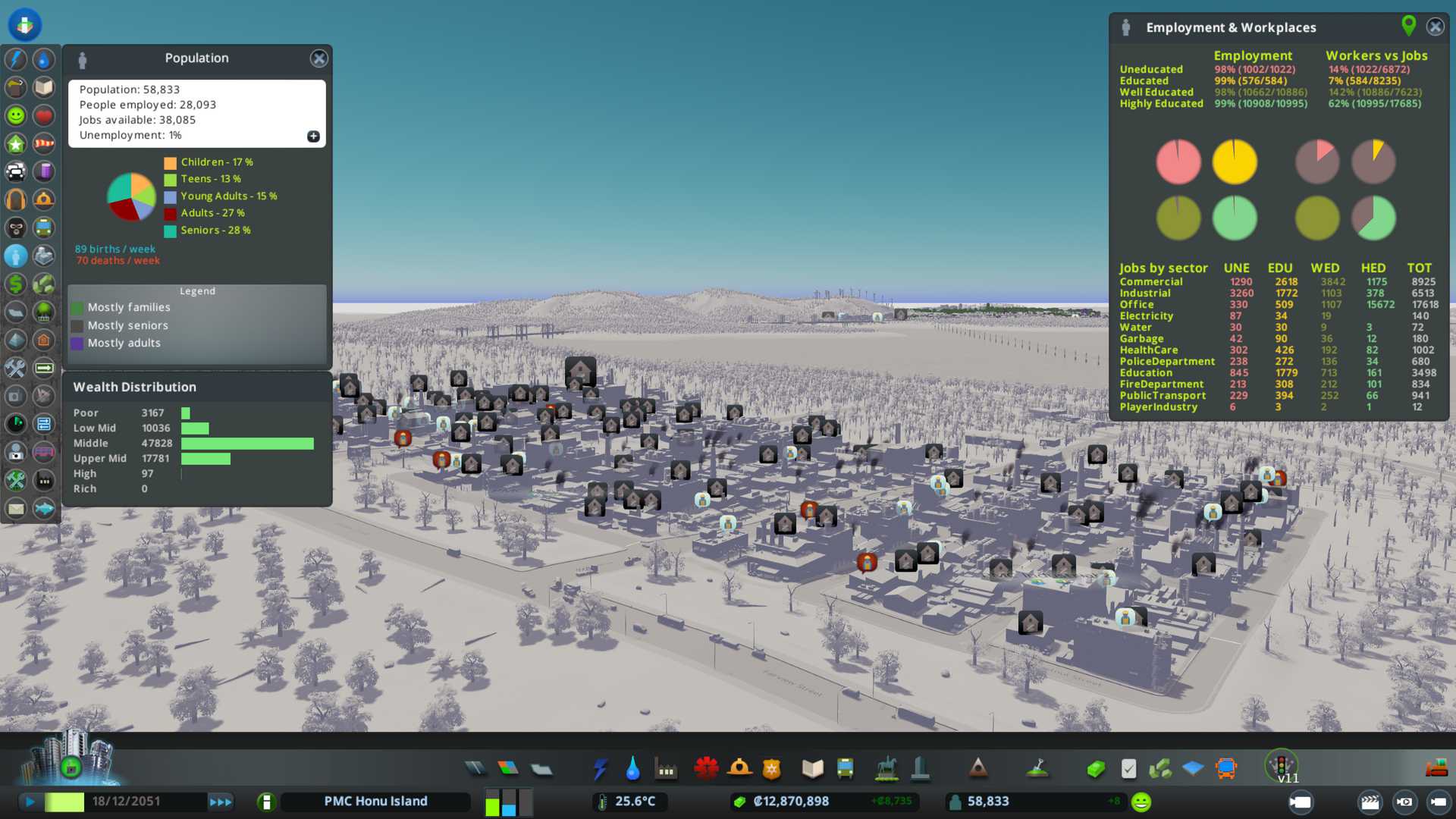
Task: Open the Roads build menu
Action: [475, 769]
